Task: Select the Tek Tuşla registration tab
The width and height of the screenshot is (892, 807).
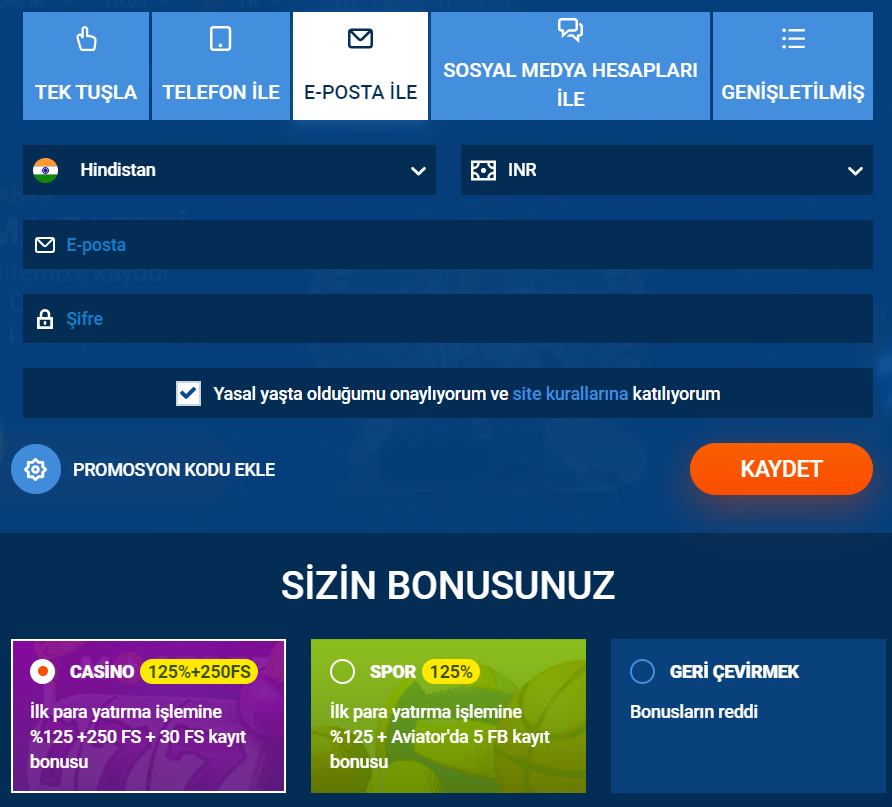Action: pyautogui.click(x=86, y=66)
